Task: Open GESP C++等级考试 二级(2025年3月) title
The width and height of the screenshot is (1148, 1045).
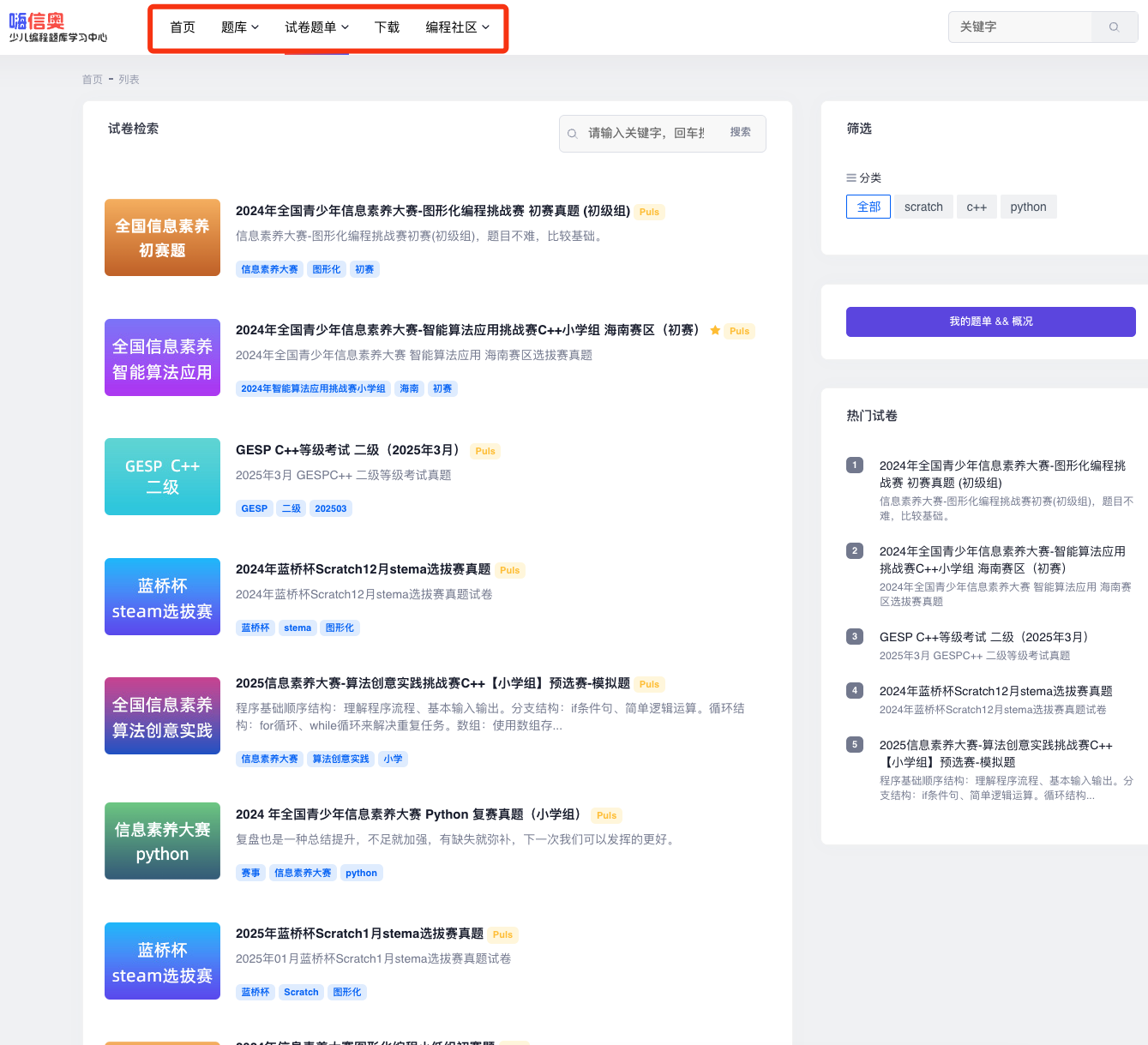Action: [x=351, y=450]
